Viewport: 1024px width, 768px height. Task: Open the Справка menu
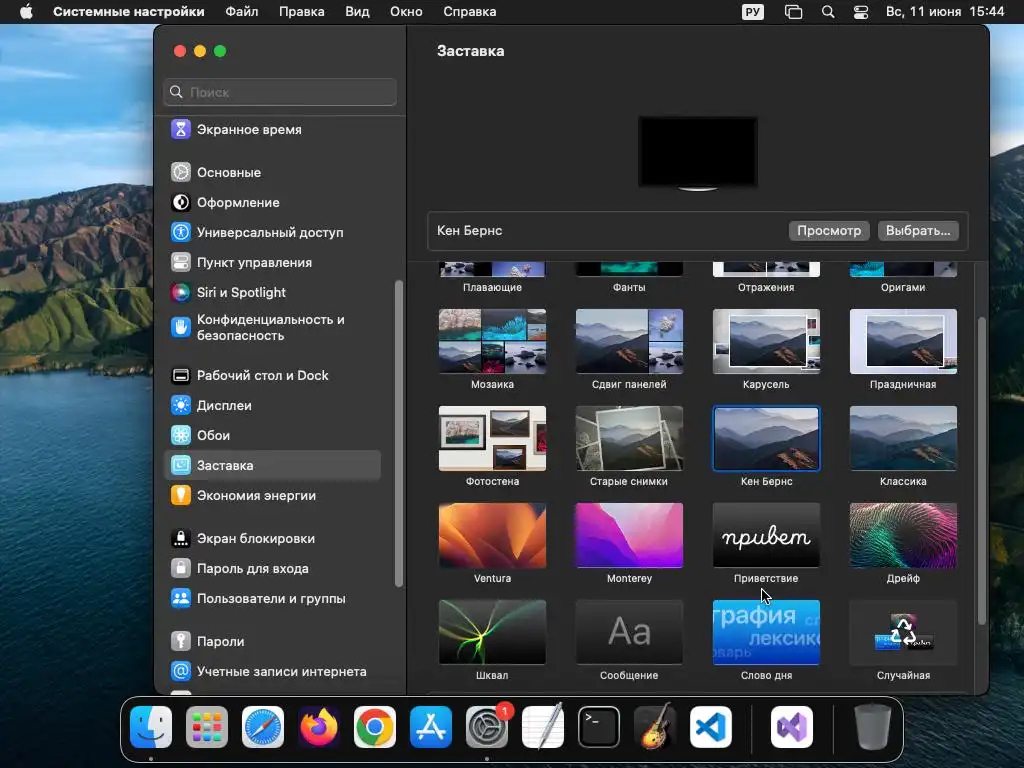click(470, 12)
